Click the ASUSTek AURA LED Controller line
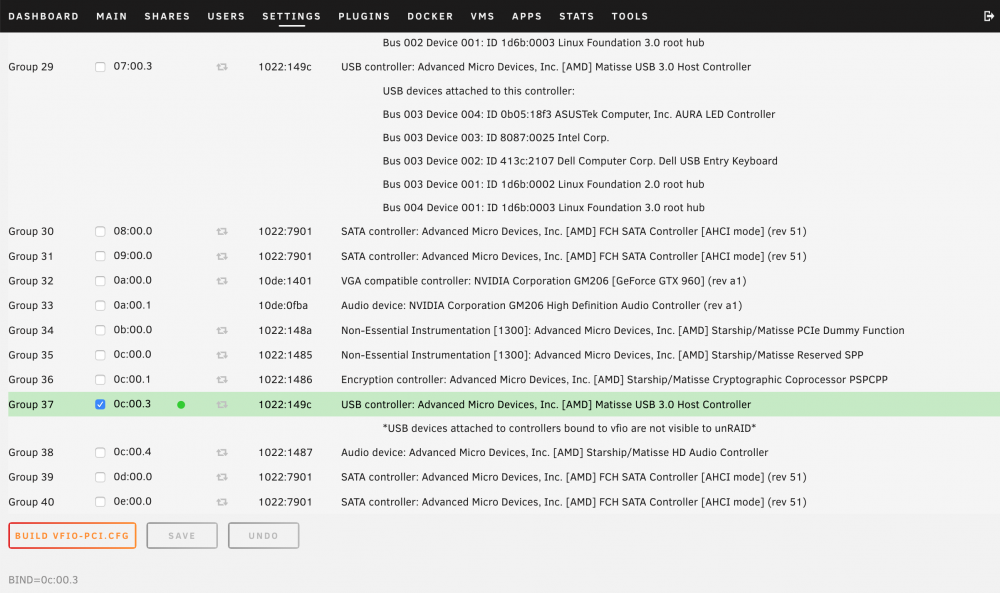This screenshot has width=1000, height=593. (x=578, y=115)
